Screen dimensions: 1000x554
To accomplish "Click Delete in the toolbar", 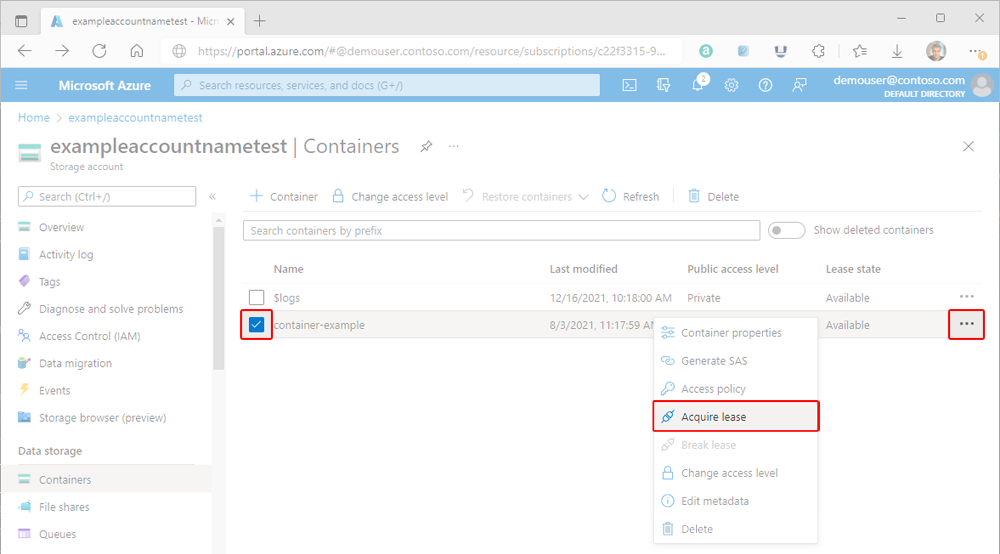I will pyautogui.click(x=714, y=196).
